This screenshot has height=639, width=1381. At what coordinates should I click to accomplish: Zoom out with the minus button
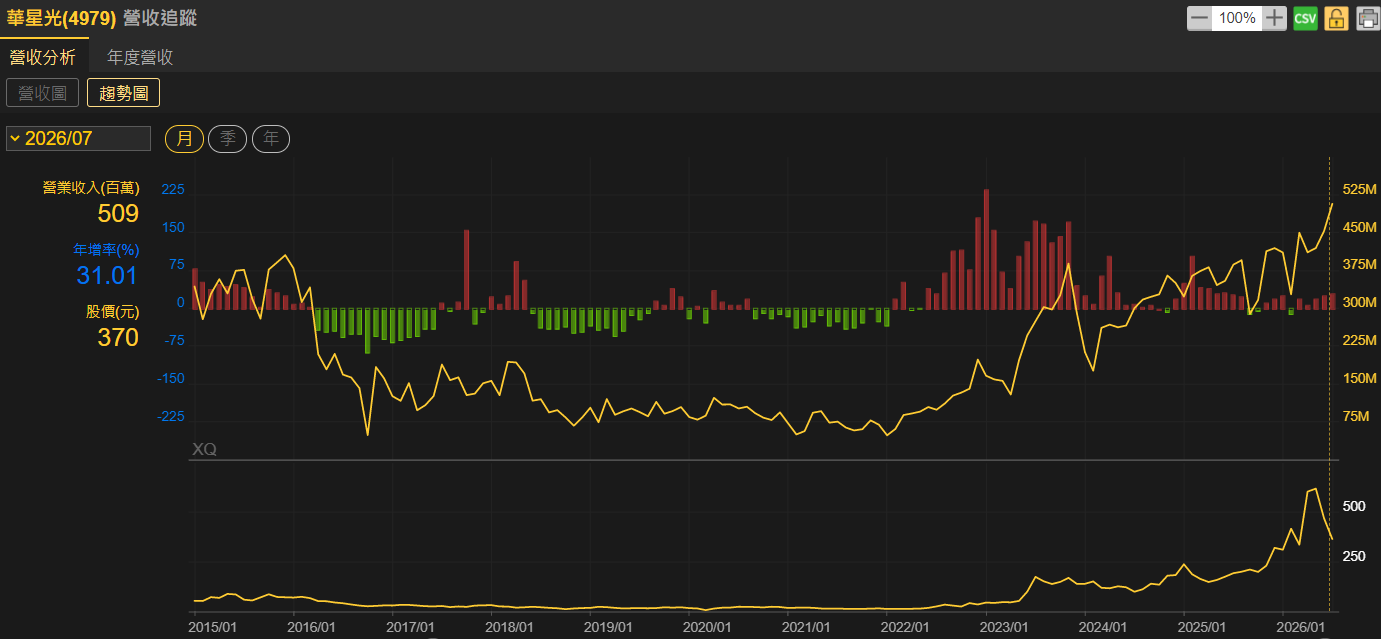click(1199, 18)
